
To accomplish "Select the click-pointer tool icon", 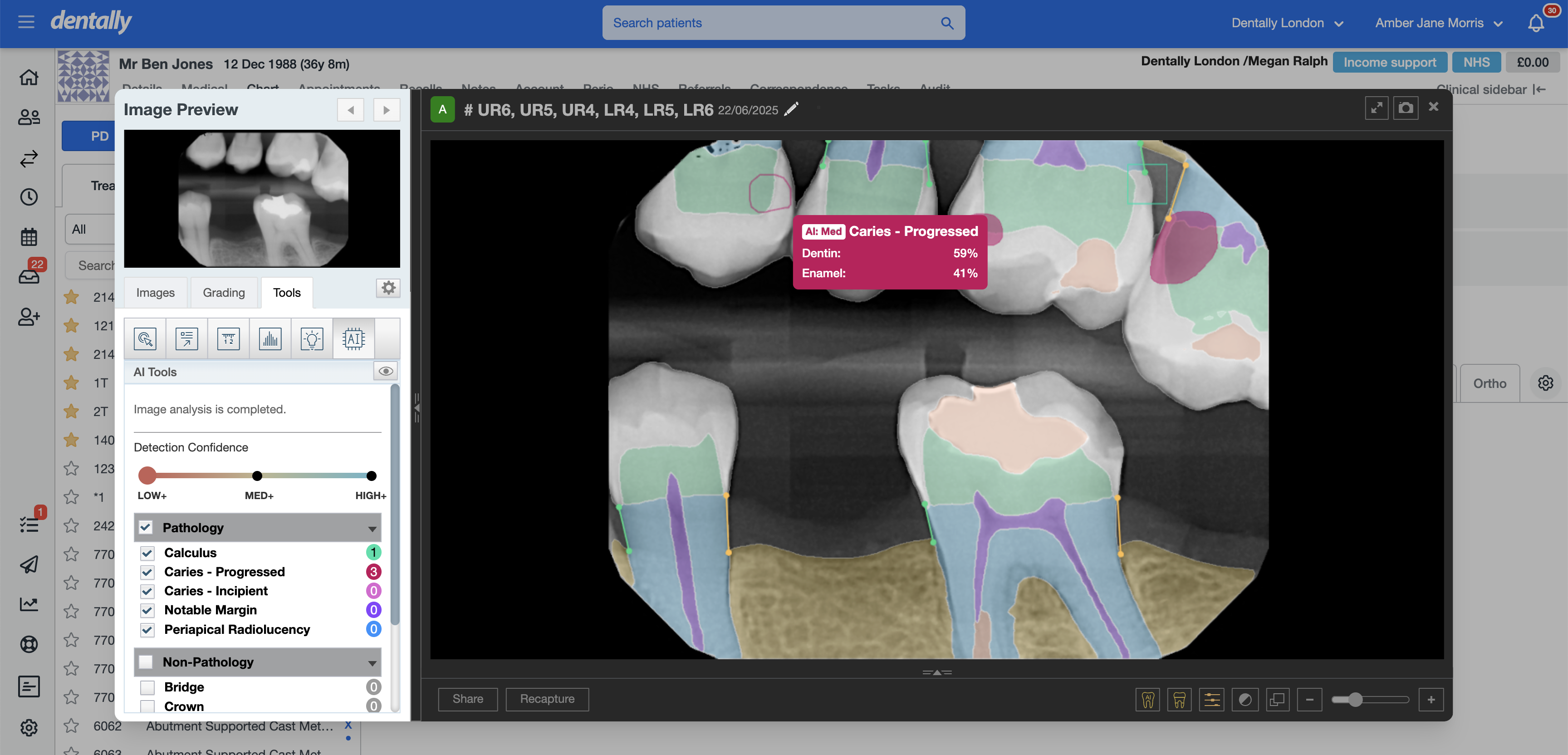I will click(x=145, y=338).
